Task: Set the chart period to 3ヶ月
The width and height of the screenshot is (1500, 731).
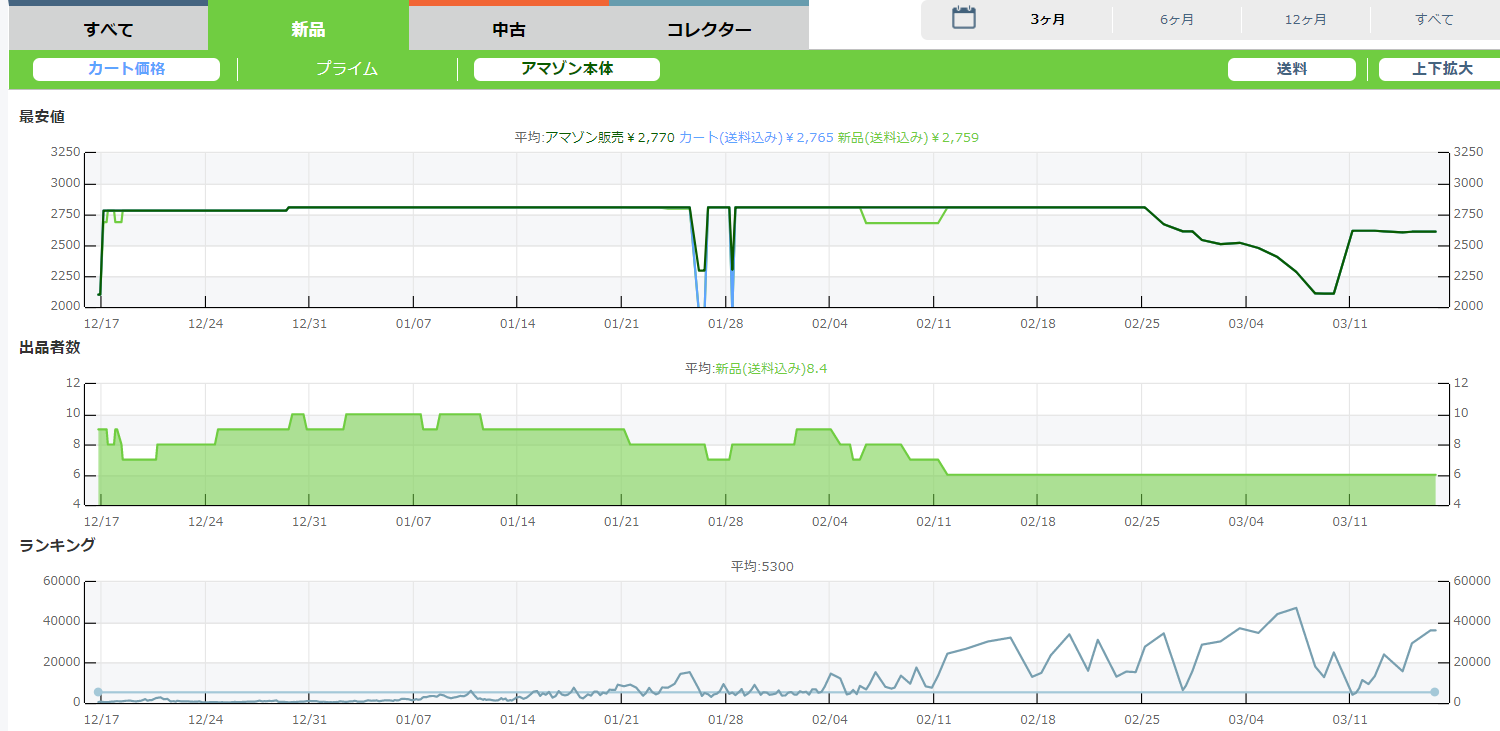Action: point(1048,20)
